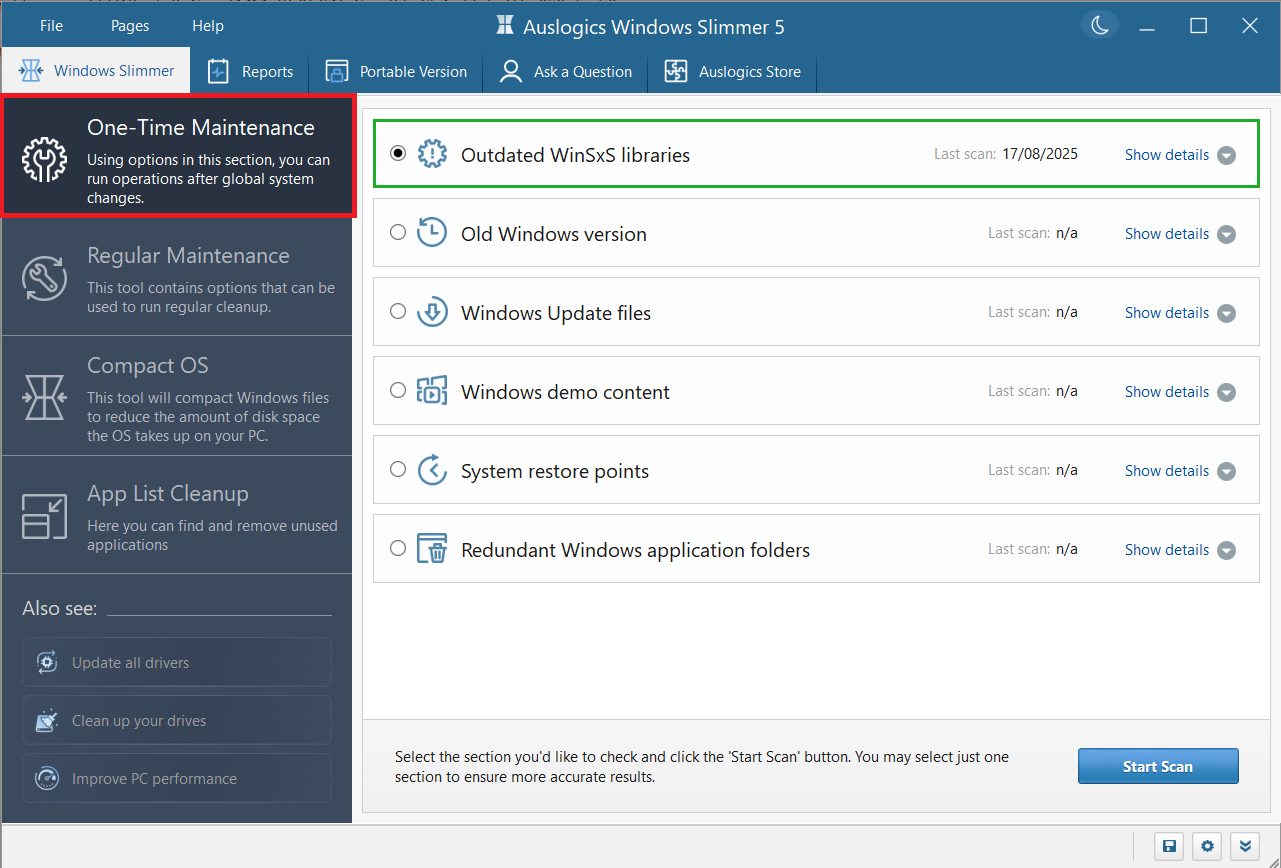The image size is (1281, 868).
Task: Switch to the Reports tab
Action: 250,71
